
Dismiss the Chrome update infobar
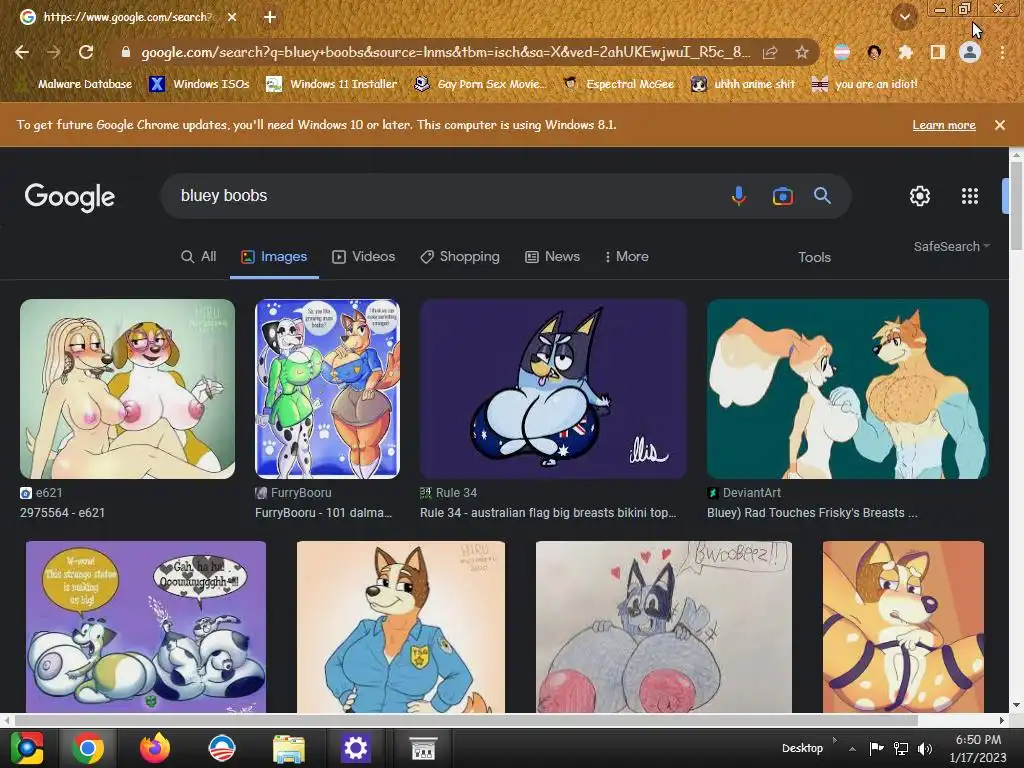coord(1000,125)
